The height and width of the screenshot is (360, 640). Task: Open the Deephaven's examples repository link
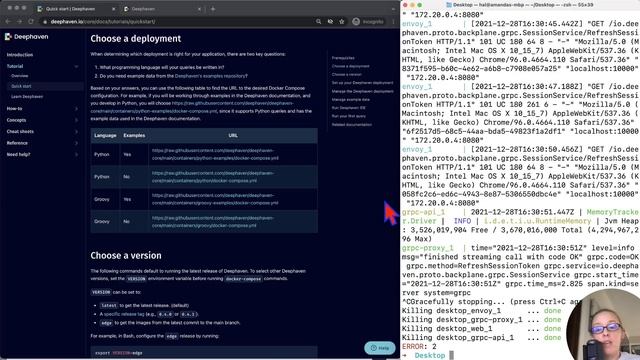pos(210,76)
